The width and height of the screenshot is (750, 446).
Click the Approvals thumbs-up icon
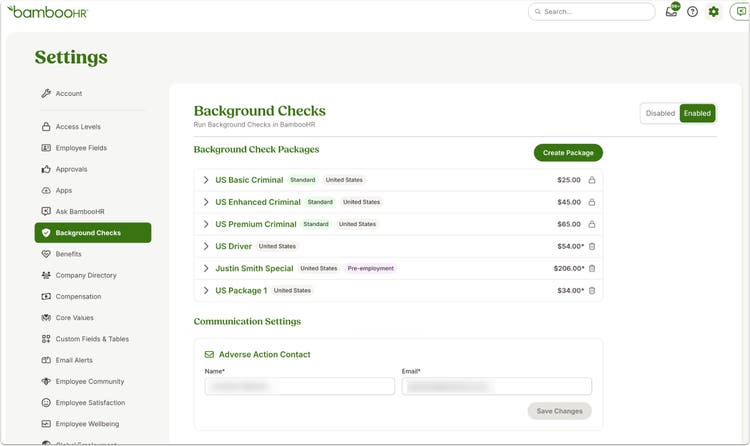(46, 169)
